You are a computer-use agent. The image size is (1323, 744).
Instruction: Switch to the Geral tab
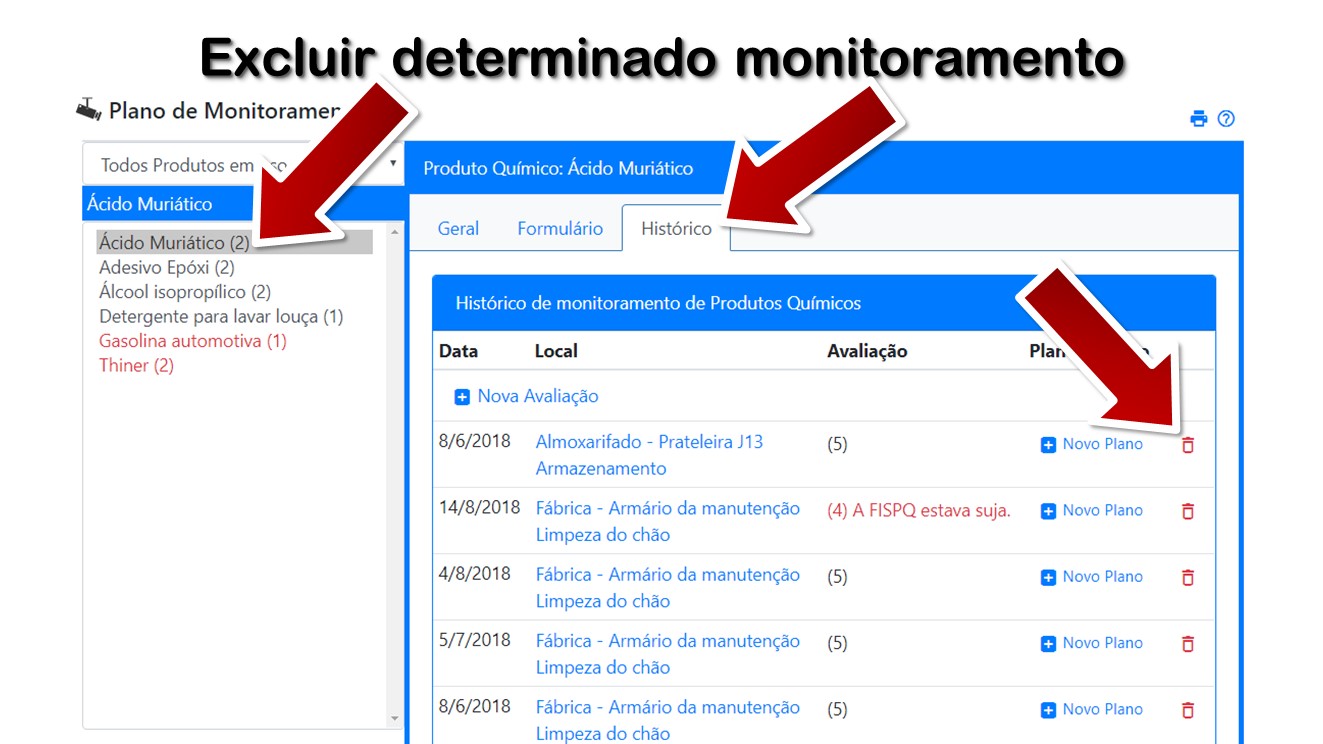(458, 228)
